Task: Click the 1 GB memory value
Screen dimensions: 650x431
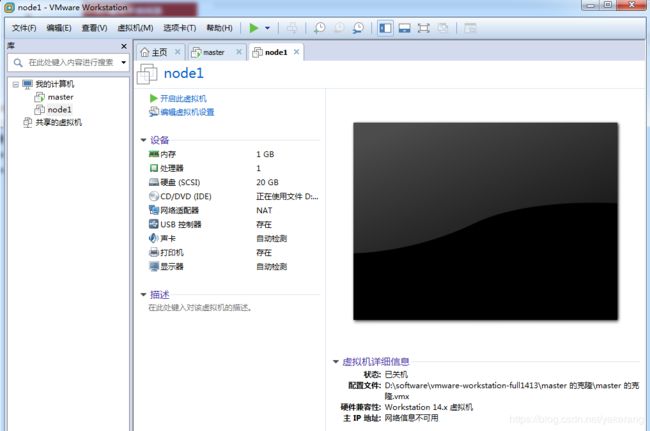Action: pos(265,154)
